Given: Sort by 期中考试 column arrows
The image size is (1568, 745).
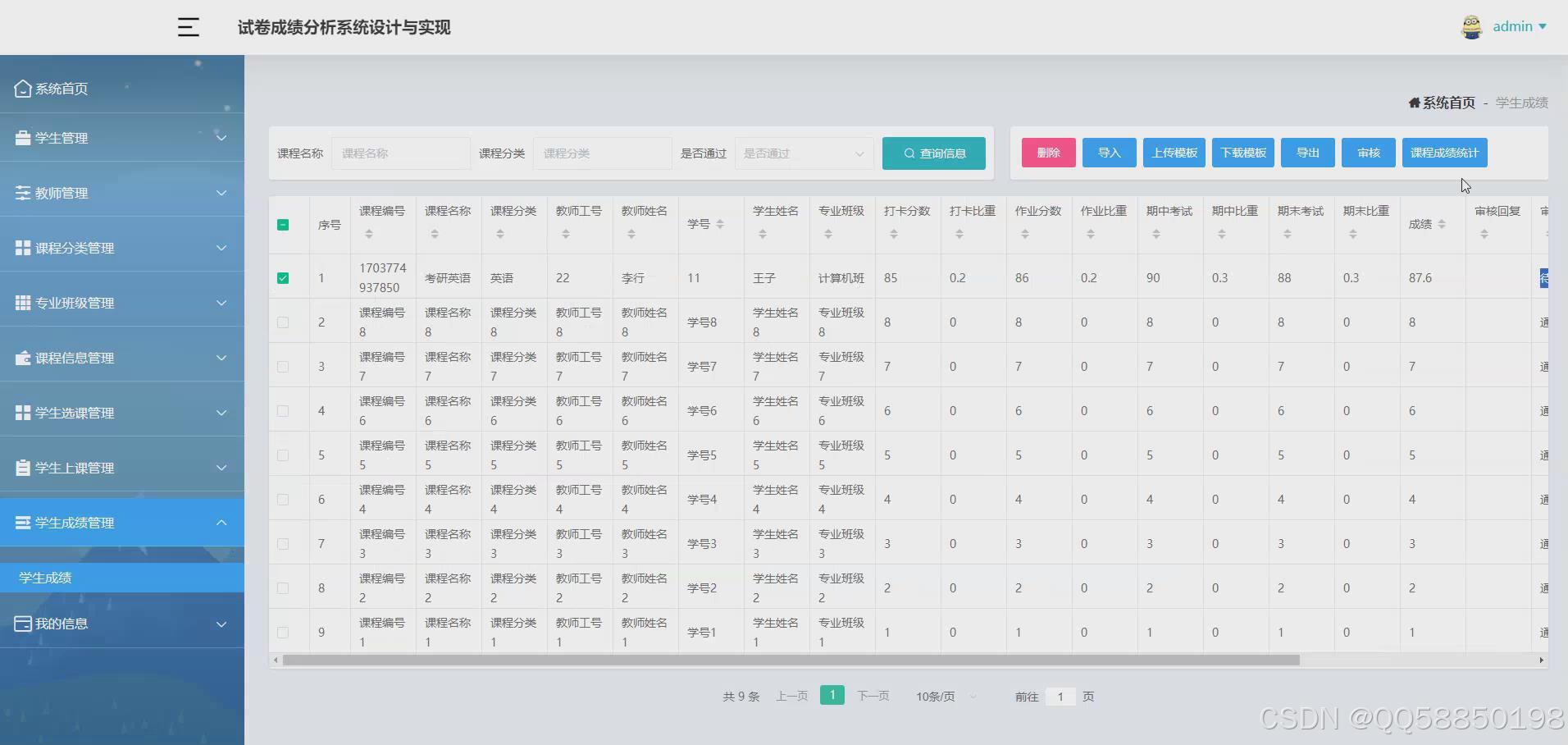Looking at the screenshot, I should tap(1156, 234).
